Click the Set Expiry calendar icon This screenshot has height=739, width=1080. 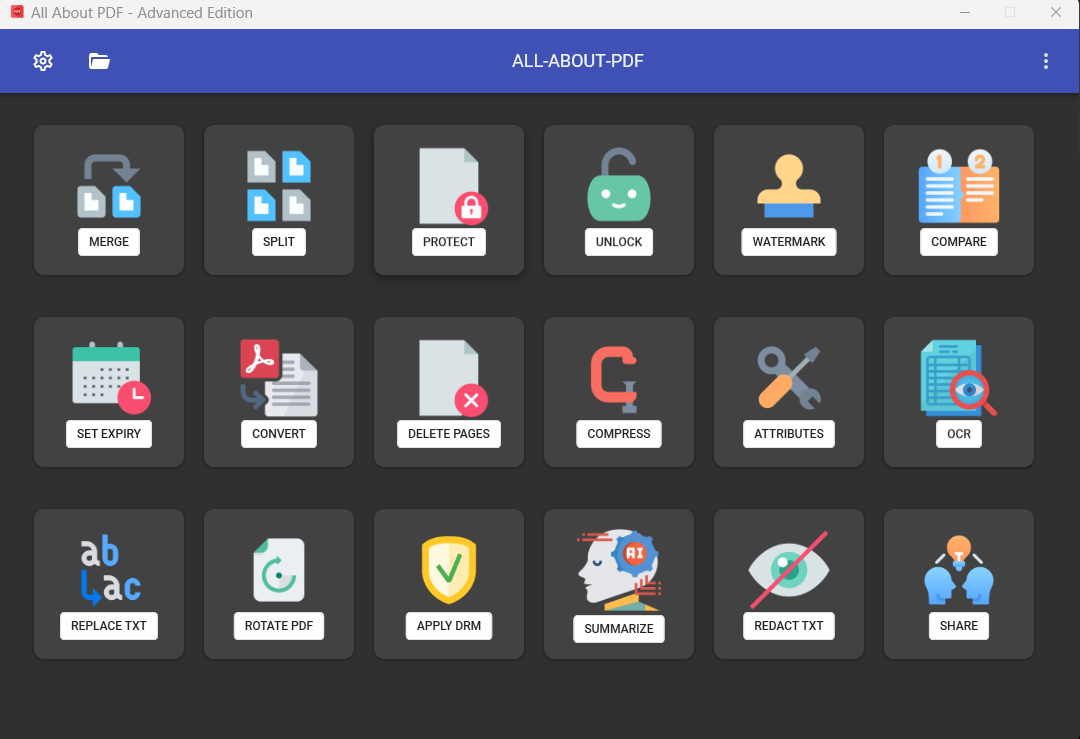click(x=111, y=377)
